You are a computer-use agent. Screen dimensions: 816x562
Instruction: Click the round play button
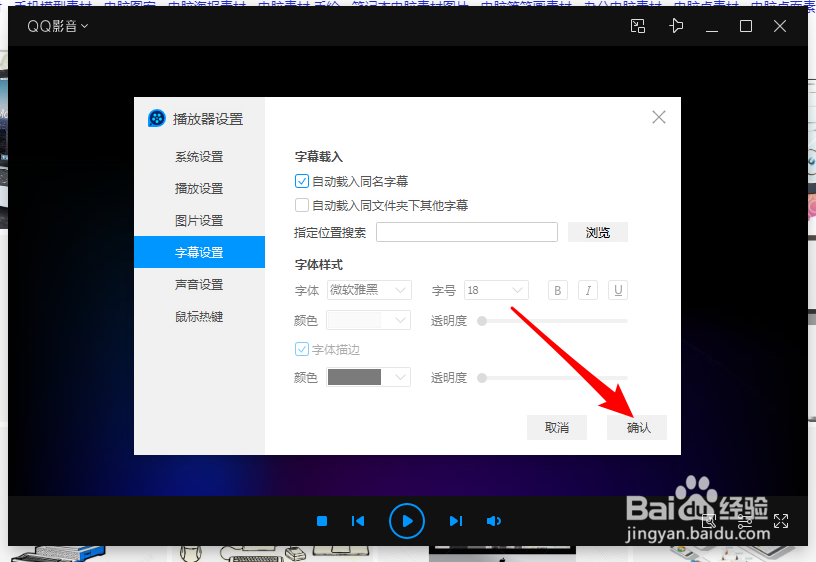click(x=407, y=521)
